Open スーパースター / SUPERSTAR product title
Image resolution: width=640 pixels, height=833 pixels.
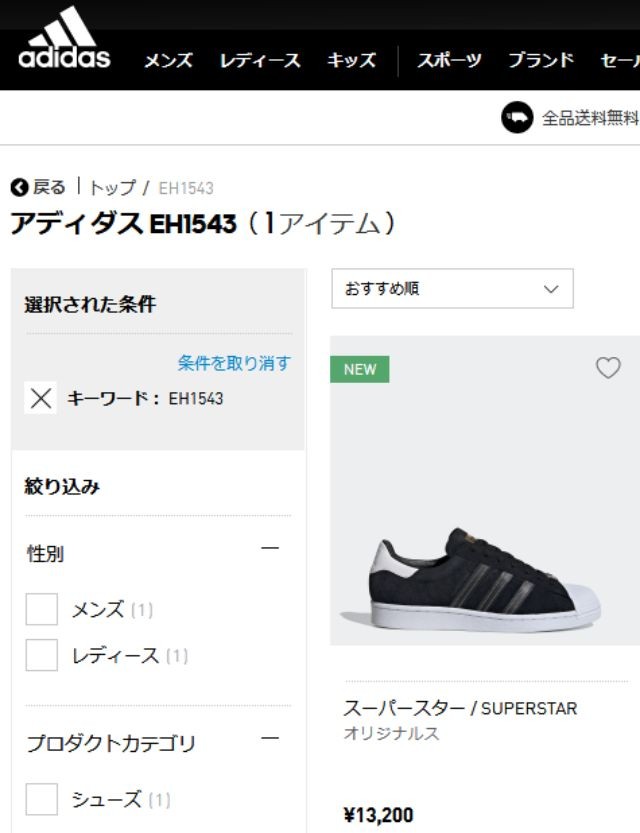pos(460,708)
